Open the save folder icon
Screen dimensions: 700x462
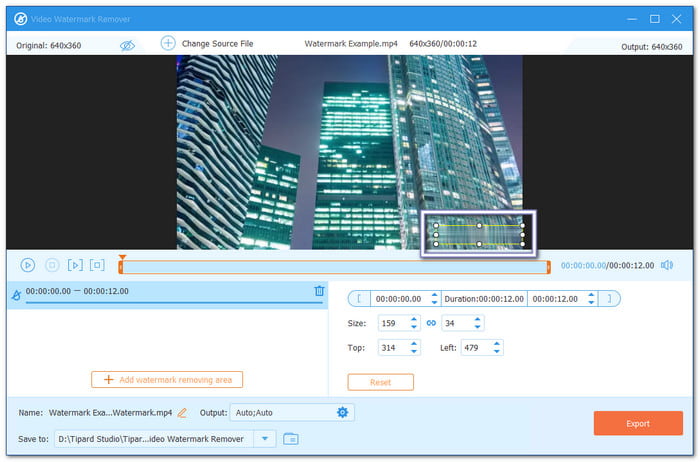click(x=291, y=439)
